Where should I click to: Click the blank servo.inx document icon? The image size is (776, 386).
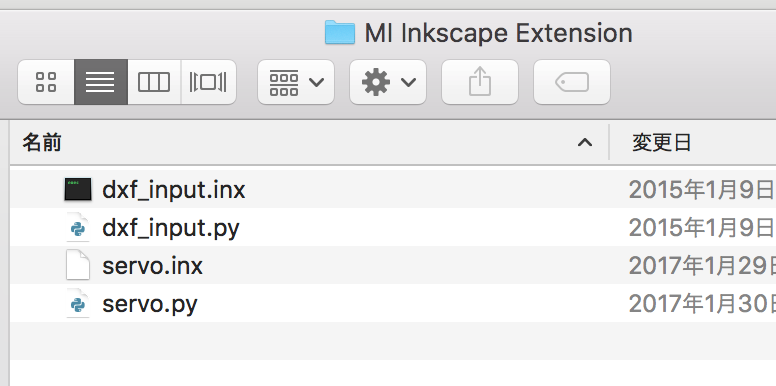[x=78, y=266]
